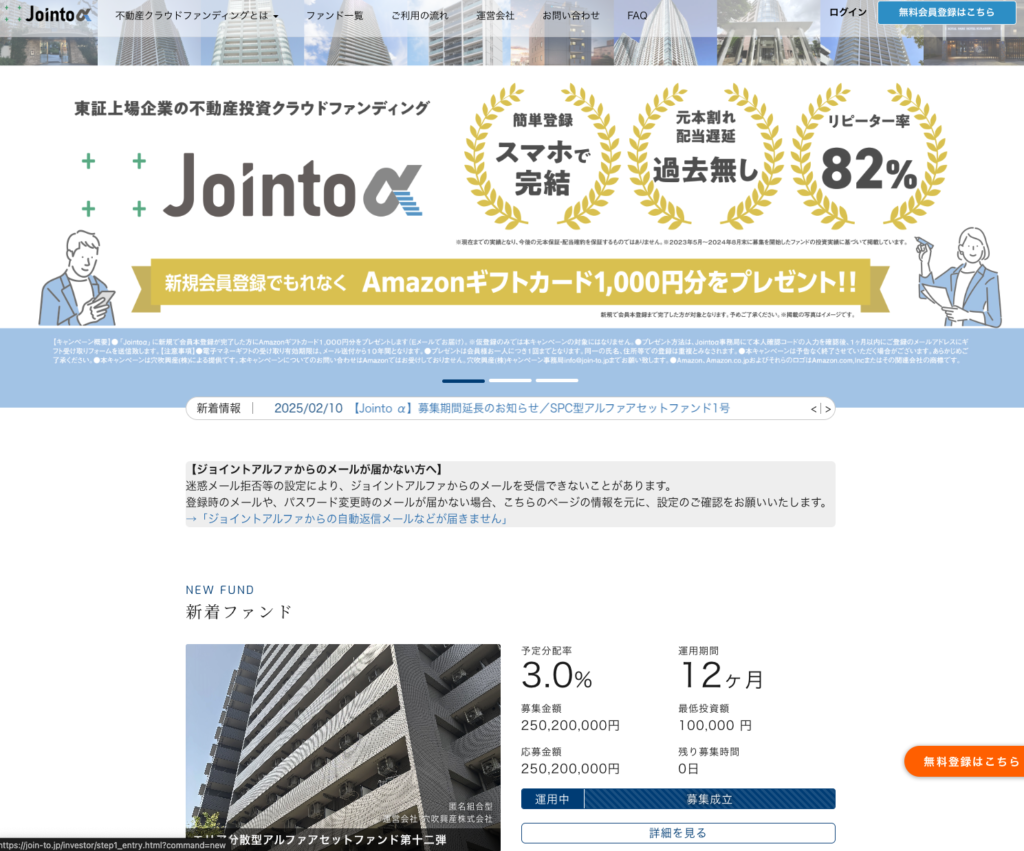The height and width of the screenshot is (851, 1024).
Task: Click the スマホで完結 laurel badge
Action: click(x=542, y=157)
